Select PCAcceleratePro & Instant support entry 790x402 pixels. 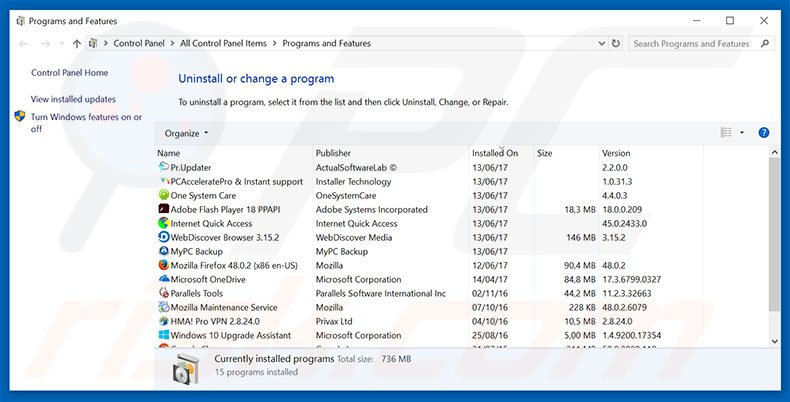click(237, 181)
